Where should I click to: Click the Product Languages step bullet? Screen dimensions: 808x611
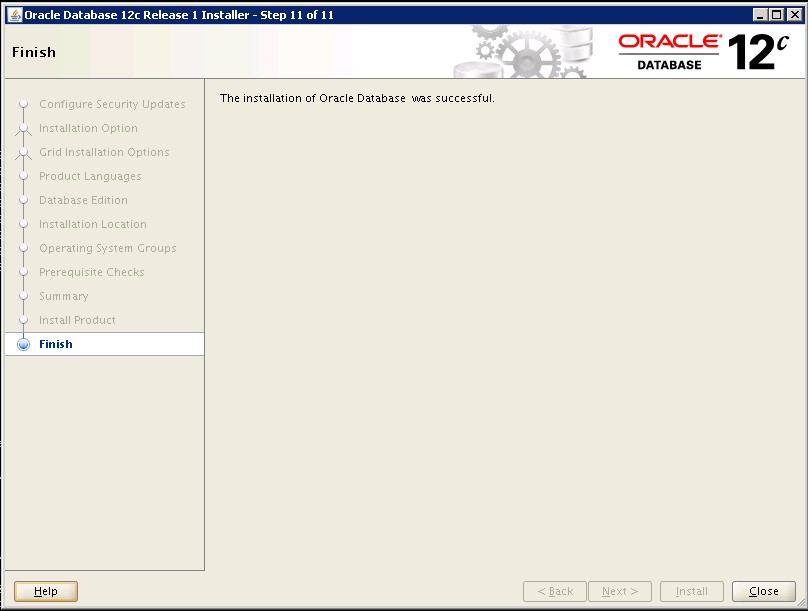[x=23, y=176]
